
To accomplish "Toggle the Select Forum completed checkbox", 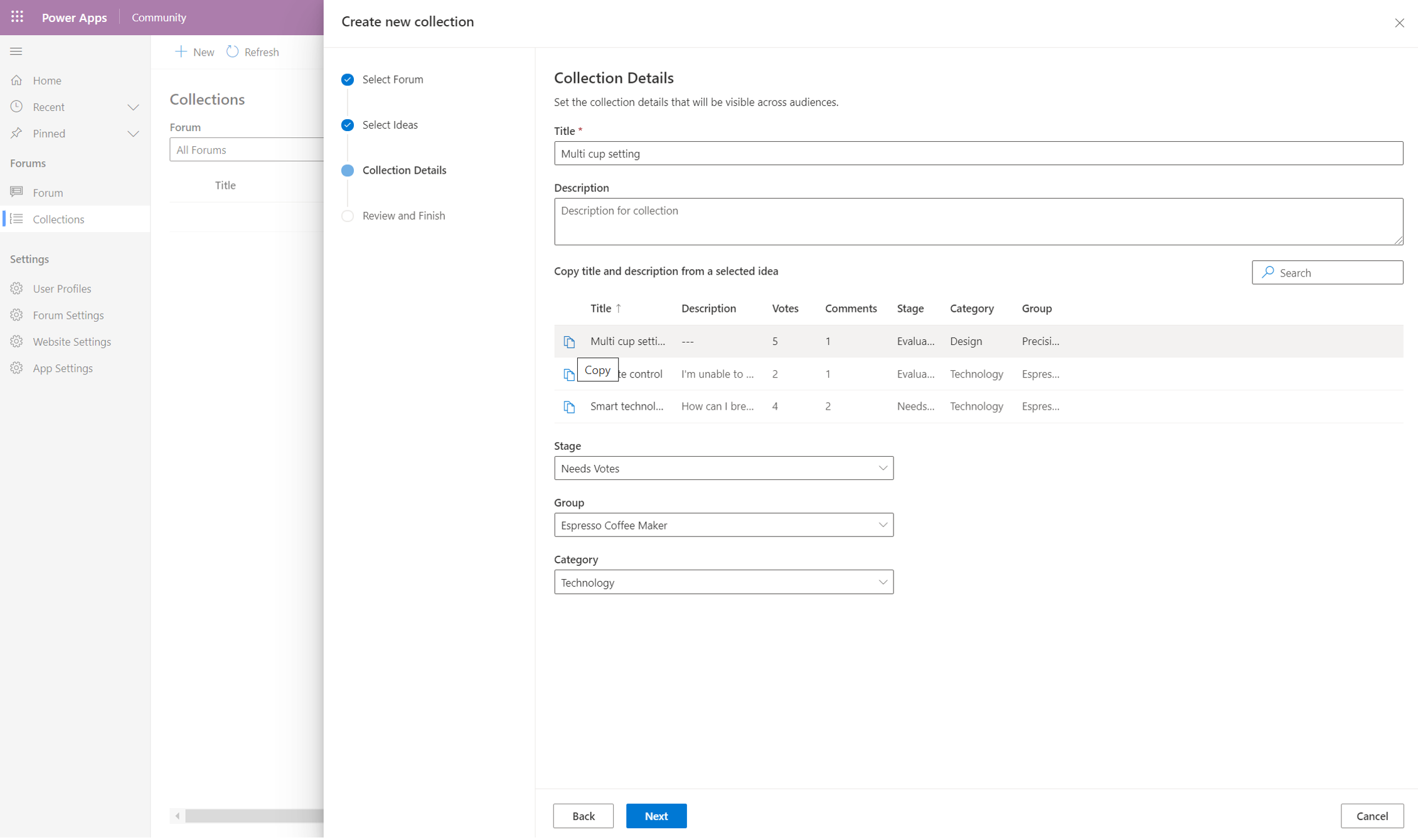I will [348, 79].
